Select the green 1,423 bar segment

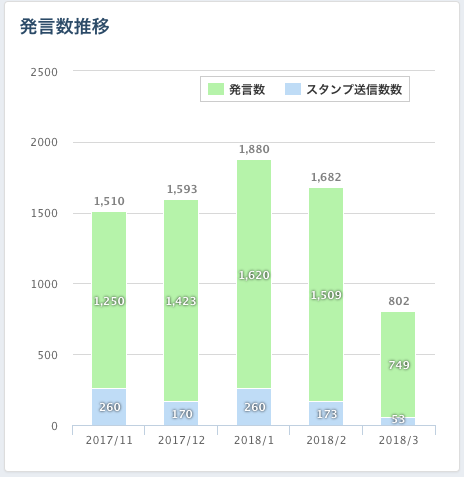181,301
